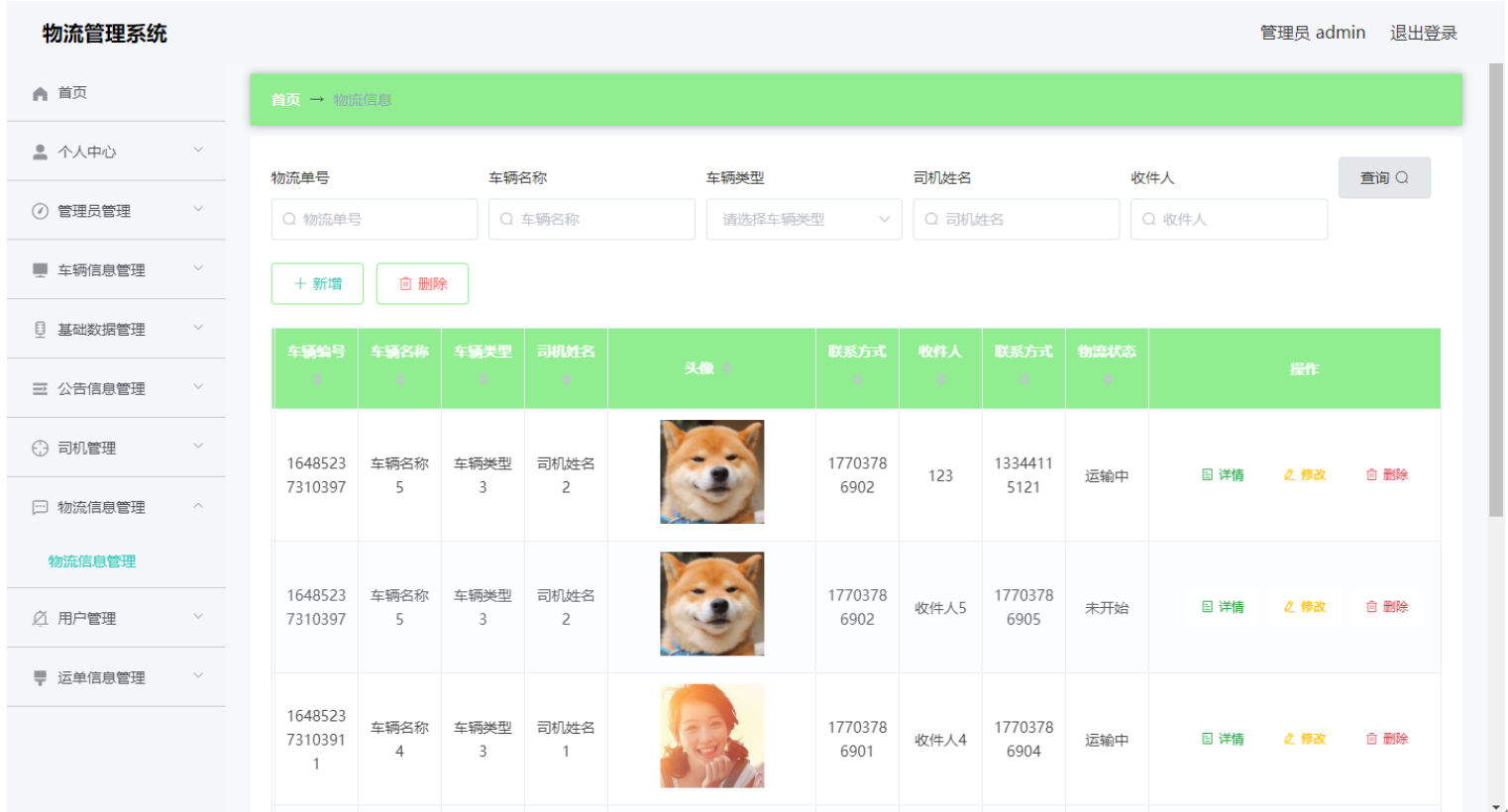Click the 管理员管理 sidebar icon

pos(40,211)
